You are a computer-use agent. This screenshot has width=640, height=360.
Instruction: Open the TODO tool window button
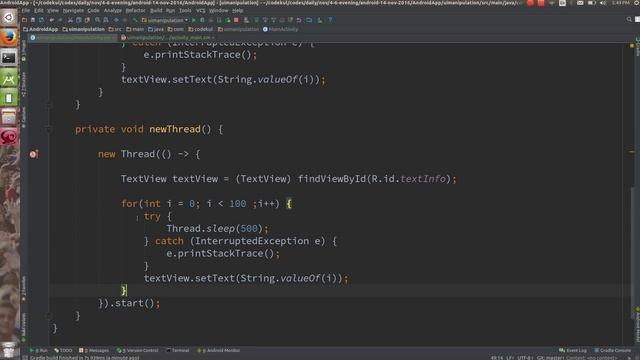(x=63, y=350)
